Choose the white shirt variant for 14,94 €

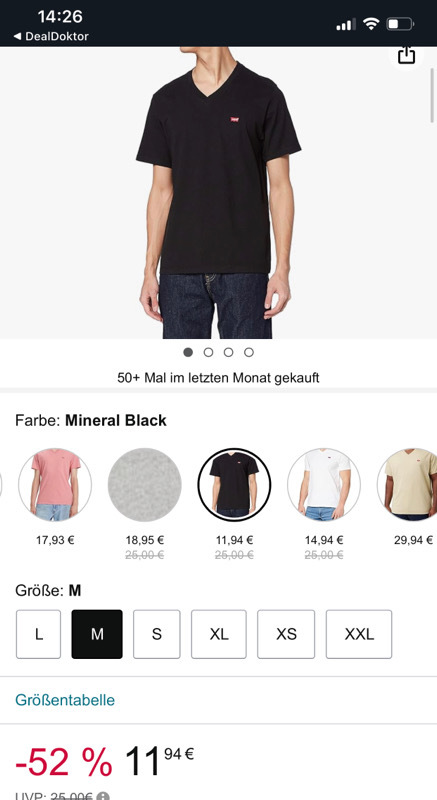[x=324, y=485]
